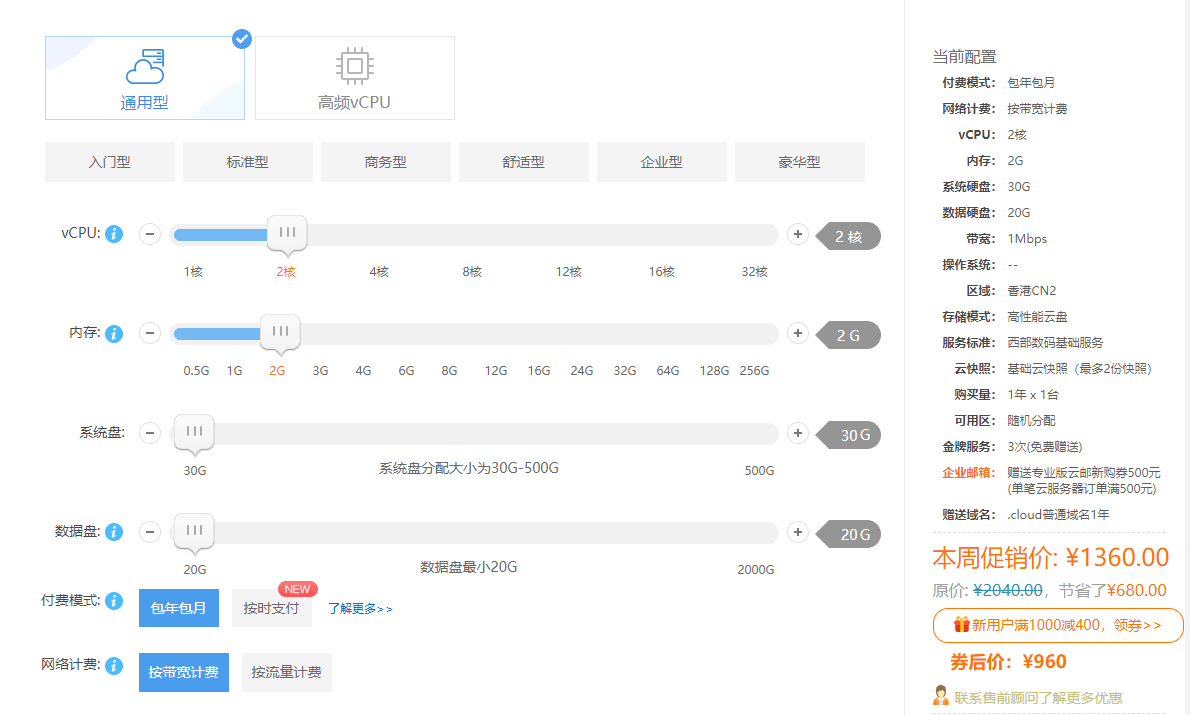Image resolution: width=1190 pixels, height=715 pixels.
Task: Select 按流量计费 network billing
Action: coord(287,672)
